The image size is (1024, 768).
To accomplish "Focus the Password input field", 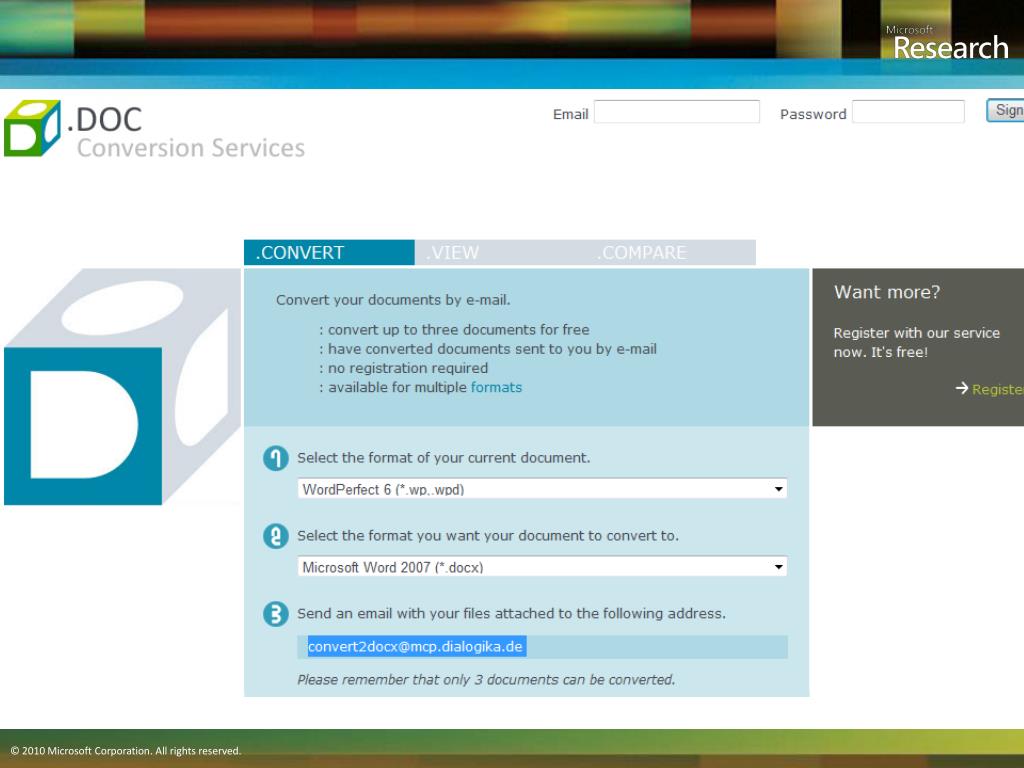I will (908, 112).
